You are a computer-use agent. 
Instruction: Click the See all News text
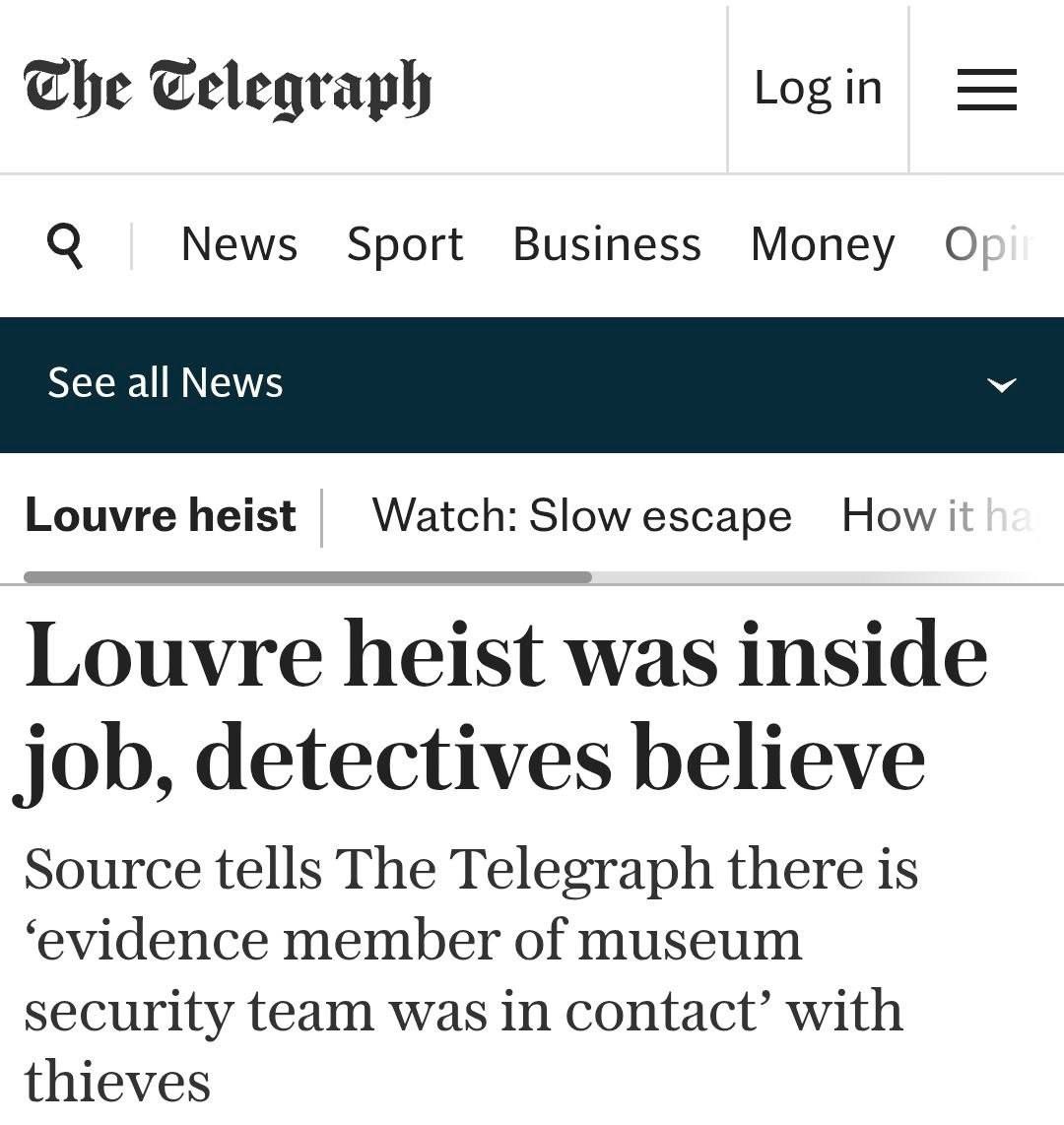point(166,382)
